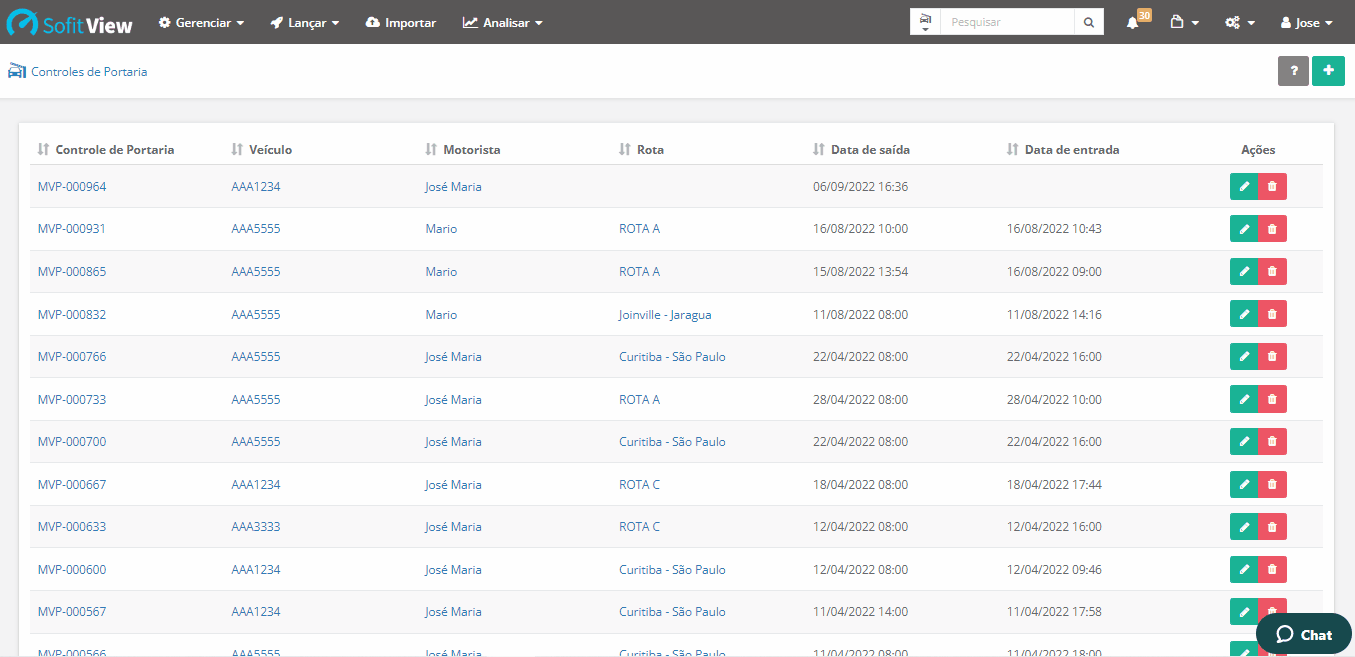Open the shopping bag dropdown
The width and height of the screenshot is (1355, 657).
point(1184,22)
